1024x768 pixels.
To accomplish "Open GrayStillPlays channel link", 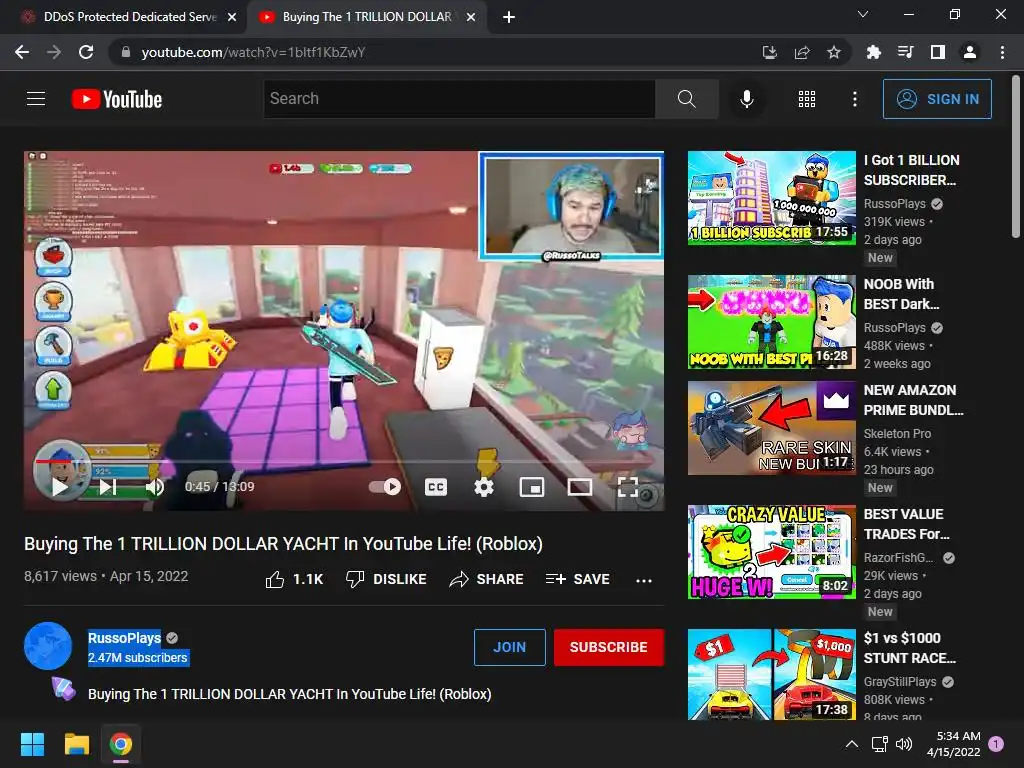I will tap(900, 682).
